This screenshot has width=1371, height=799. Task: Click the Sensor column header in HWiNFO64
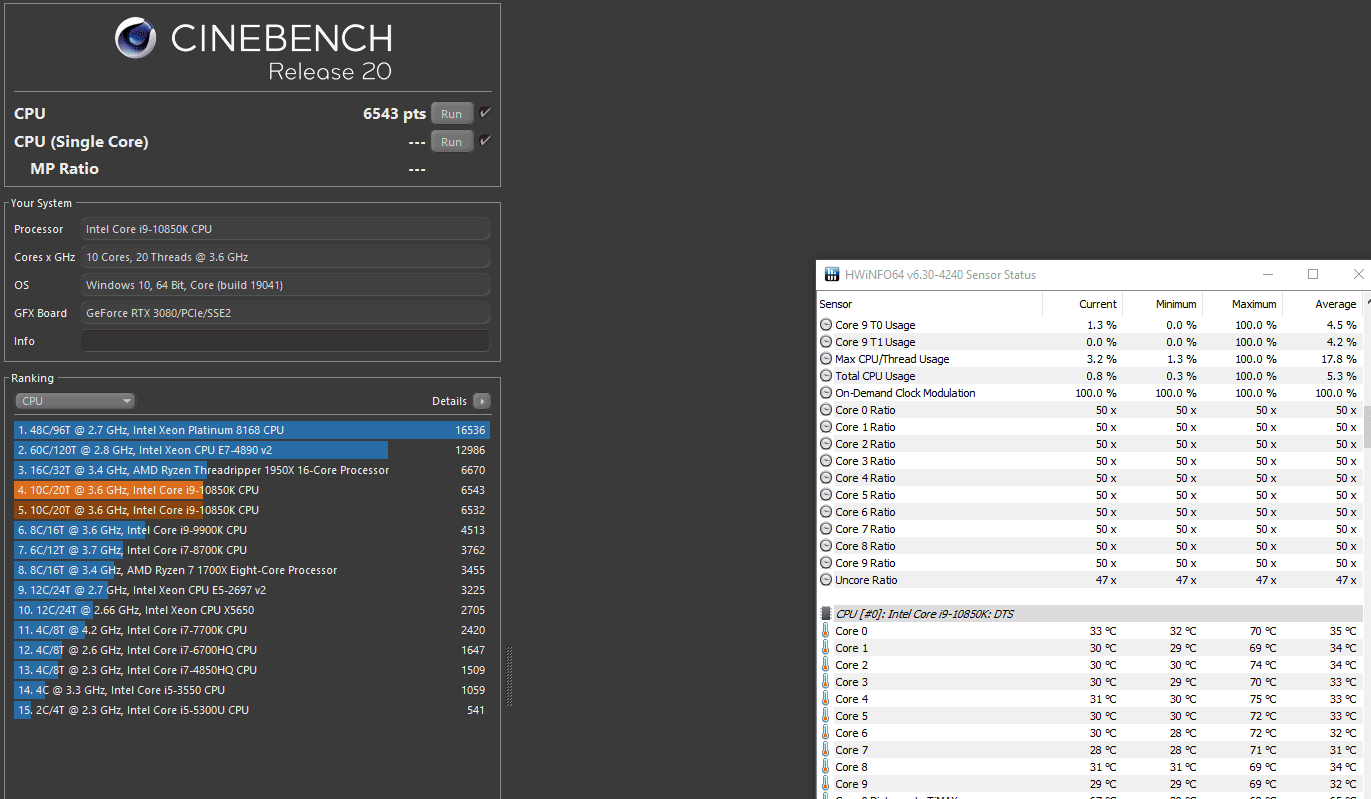tap(929, 304)
